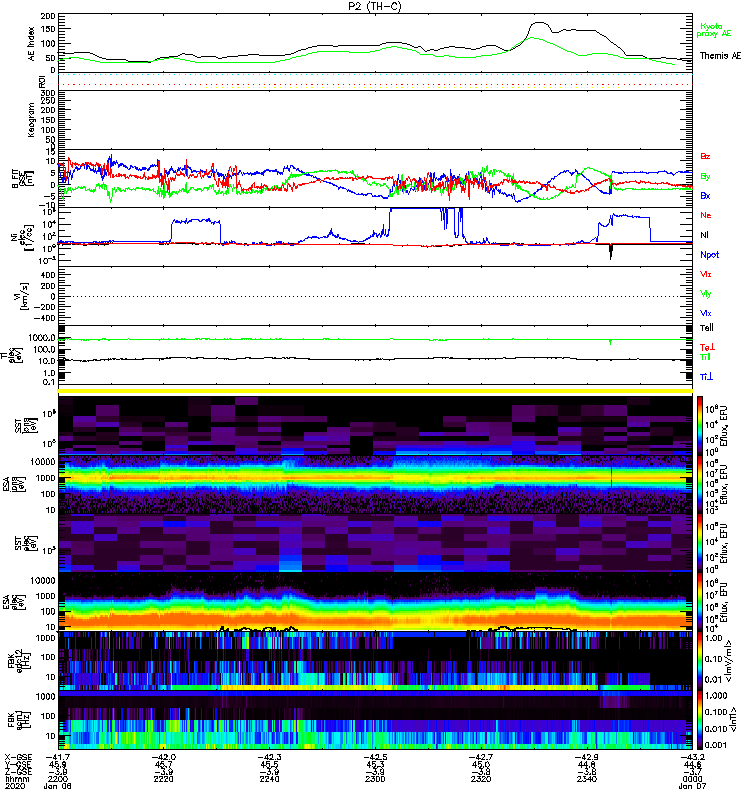Screen dimensions: 750x800
Task: Click the red dotted row in the ROI panel
Action: coord(376,85)
